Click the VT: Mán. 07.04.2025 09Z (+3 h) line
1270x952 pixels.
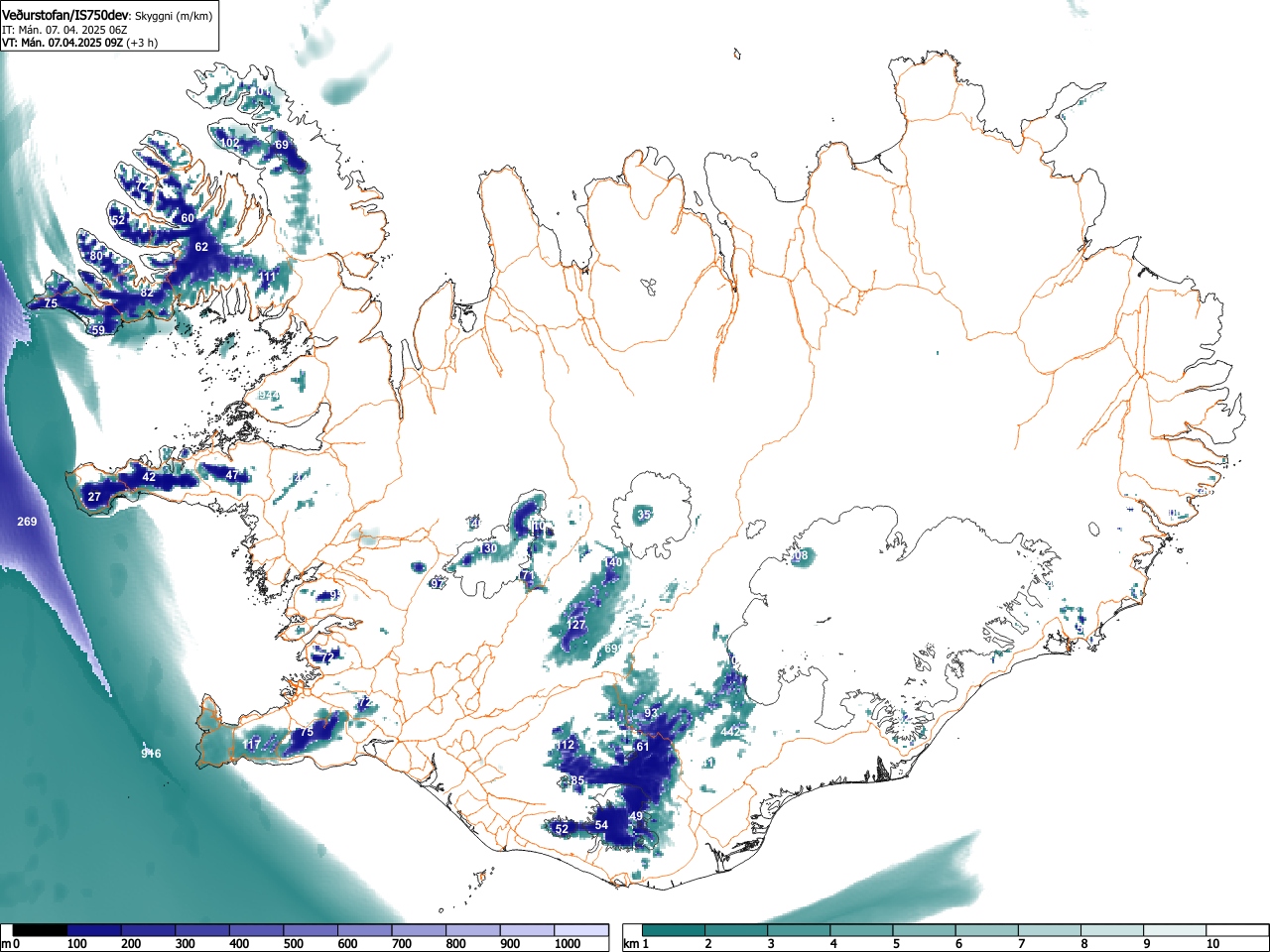coord(79,43)
